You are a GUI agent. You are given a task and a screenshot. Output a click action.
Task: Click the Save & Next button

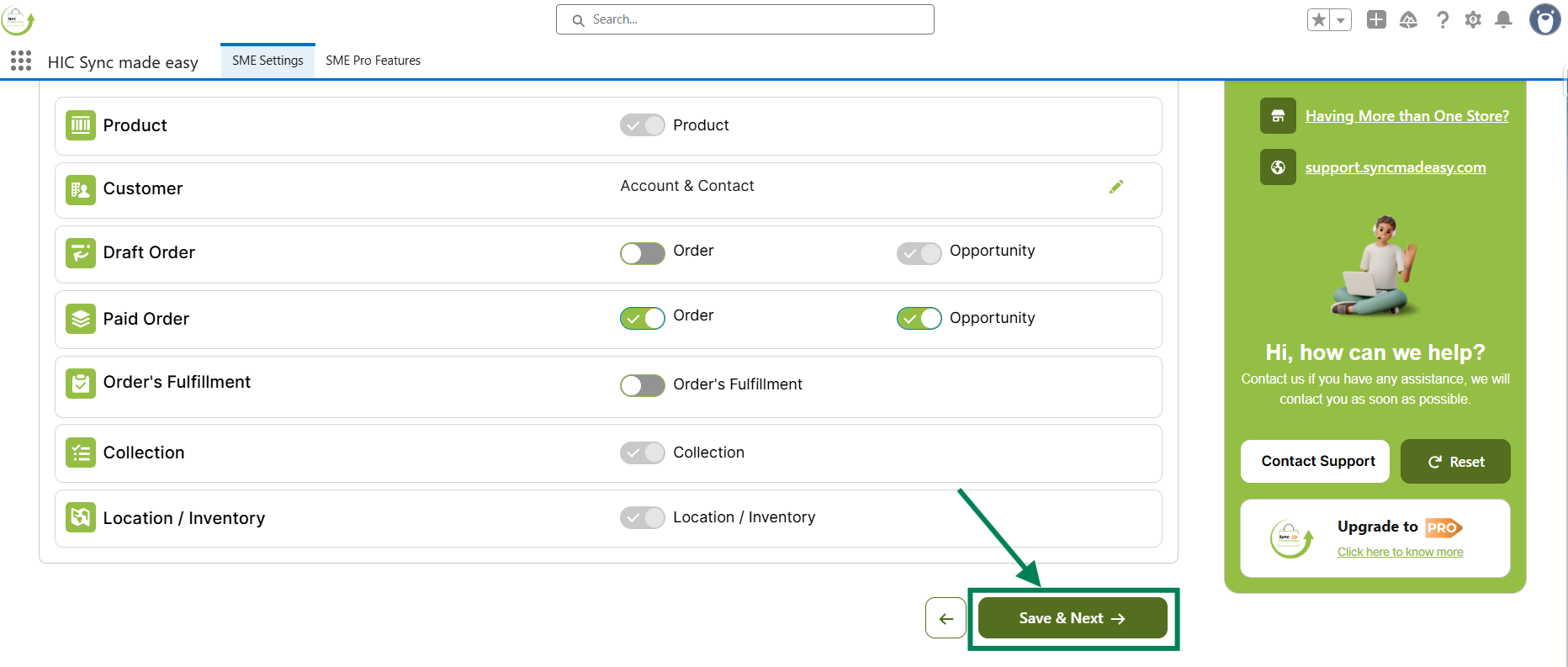click(1072, 618)
